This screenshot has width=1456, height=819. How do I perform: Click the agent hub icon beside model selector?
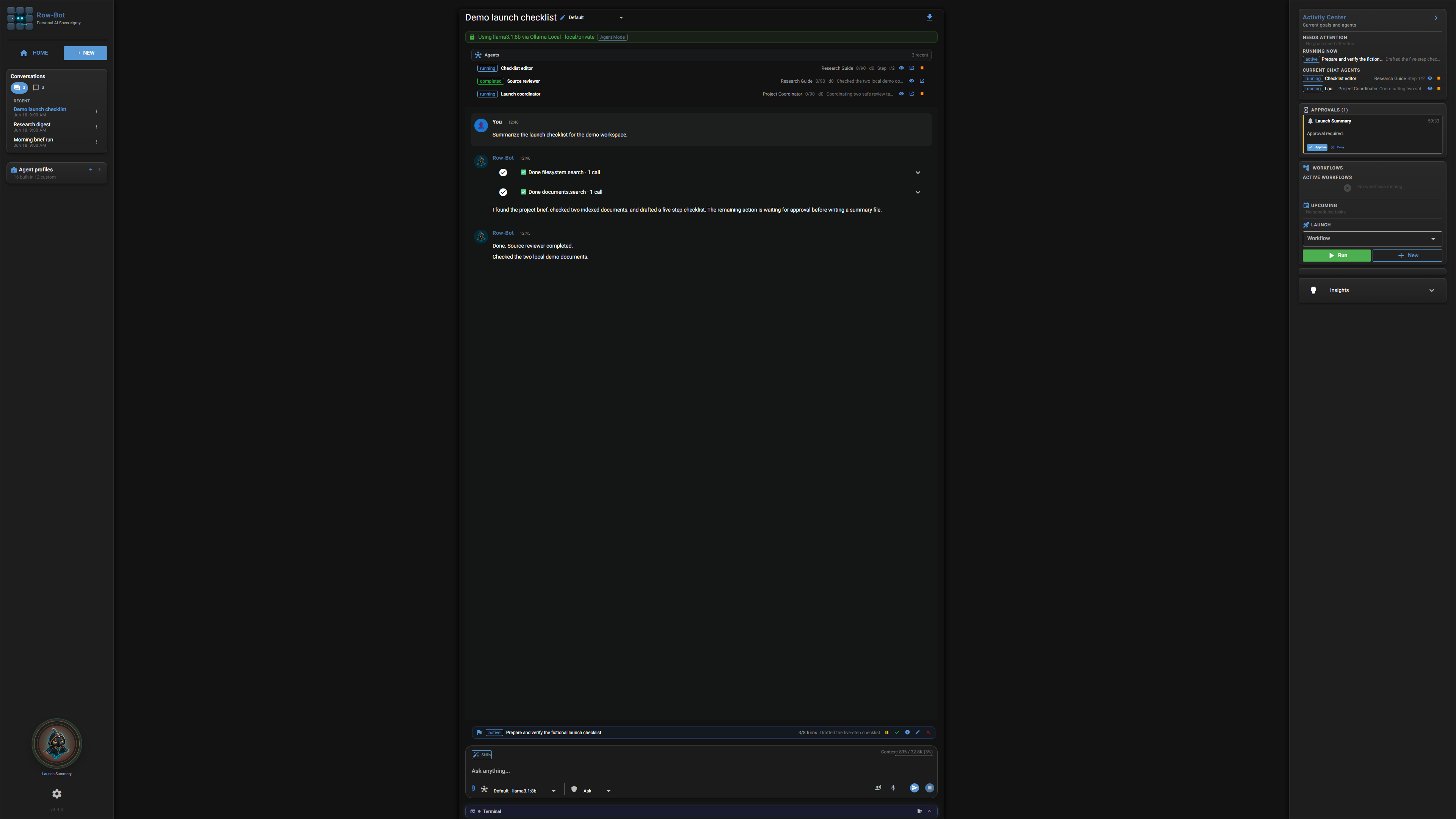click(484, 789)
